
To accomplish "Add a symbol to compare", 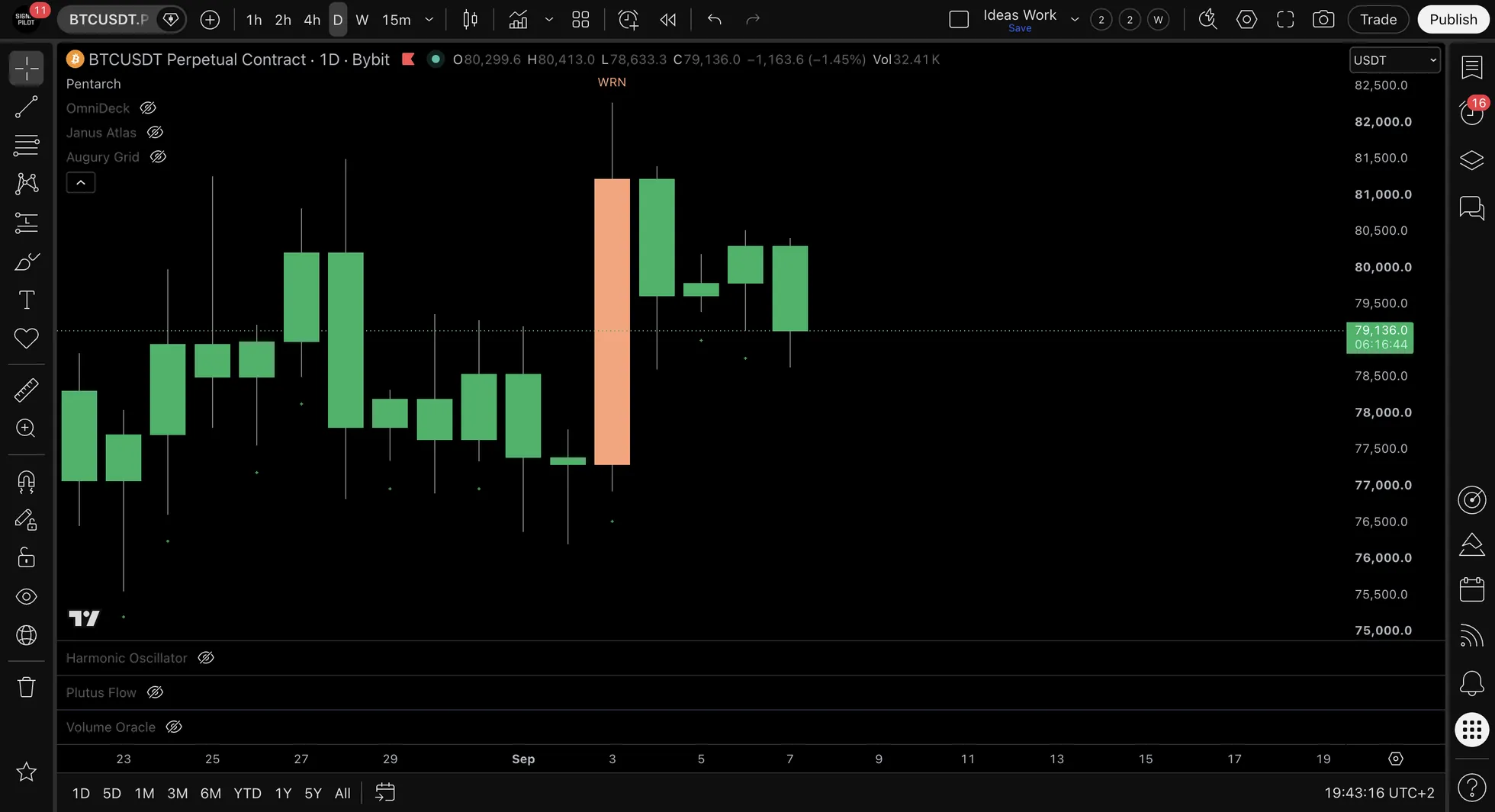I will pos(210,20).
